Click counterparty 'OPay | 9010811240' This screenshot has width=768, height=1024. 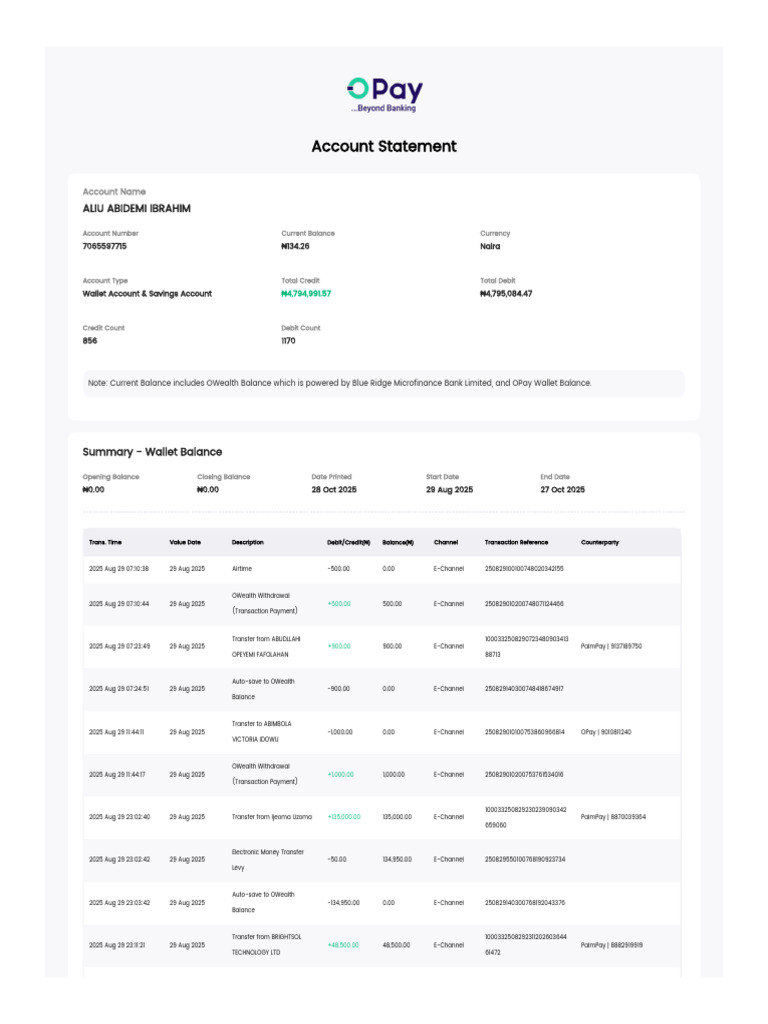click(605, 732)
